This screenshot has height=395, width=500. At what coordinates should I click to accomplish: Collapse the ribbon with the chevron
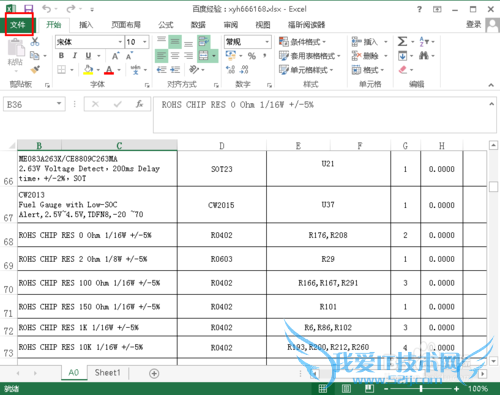click(491, 85)
